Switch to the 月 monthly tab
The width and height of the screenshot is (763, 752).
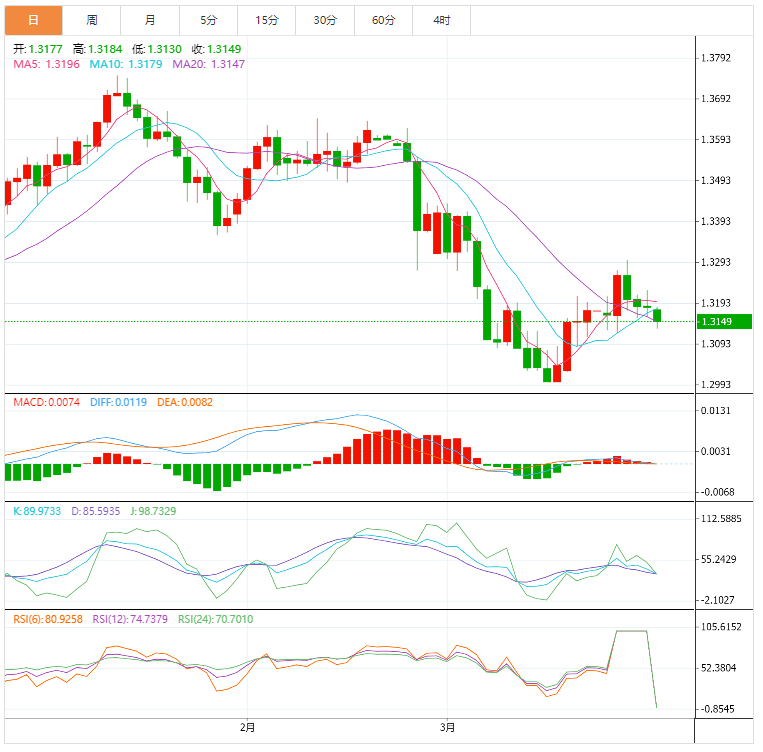point(150,20)
